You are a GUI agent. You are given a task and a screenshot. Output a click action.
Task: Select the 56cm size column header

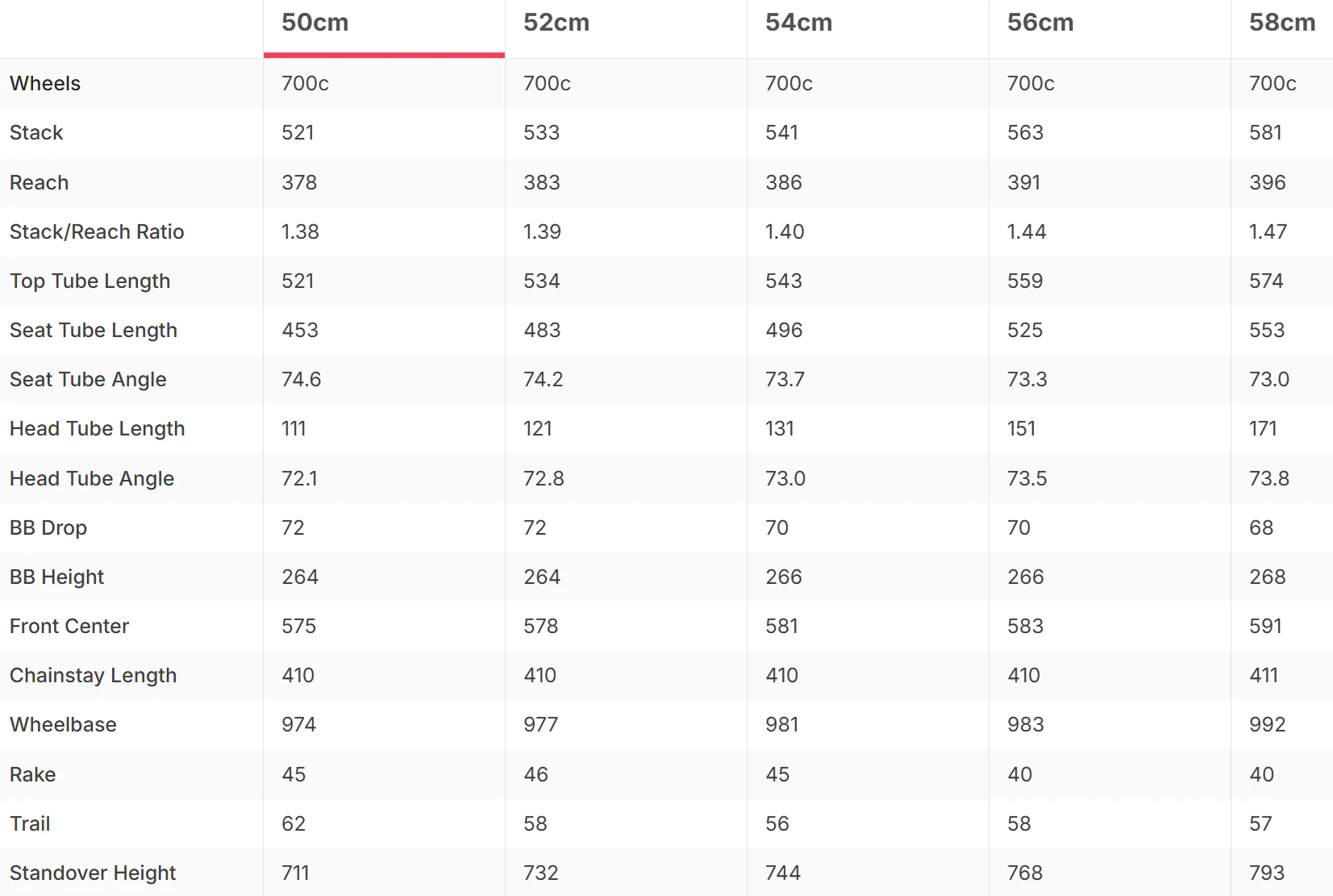pyautogui.click(x=1040, y=23)
